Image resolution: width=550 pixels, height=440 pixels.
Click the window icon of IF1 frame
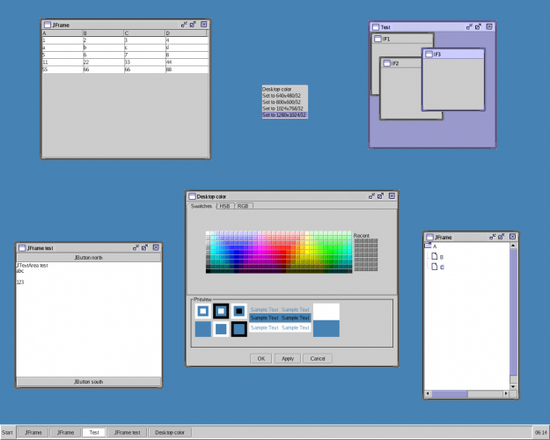[378, 39]
